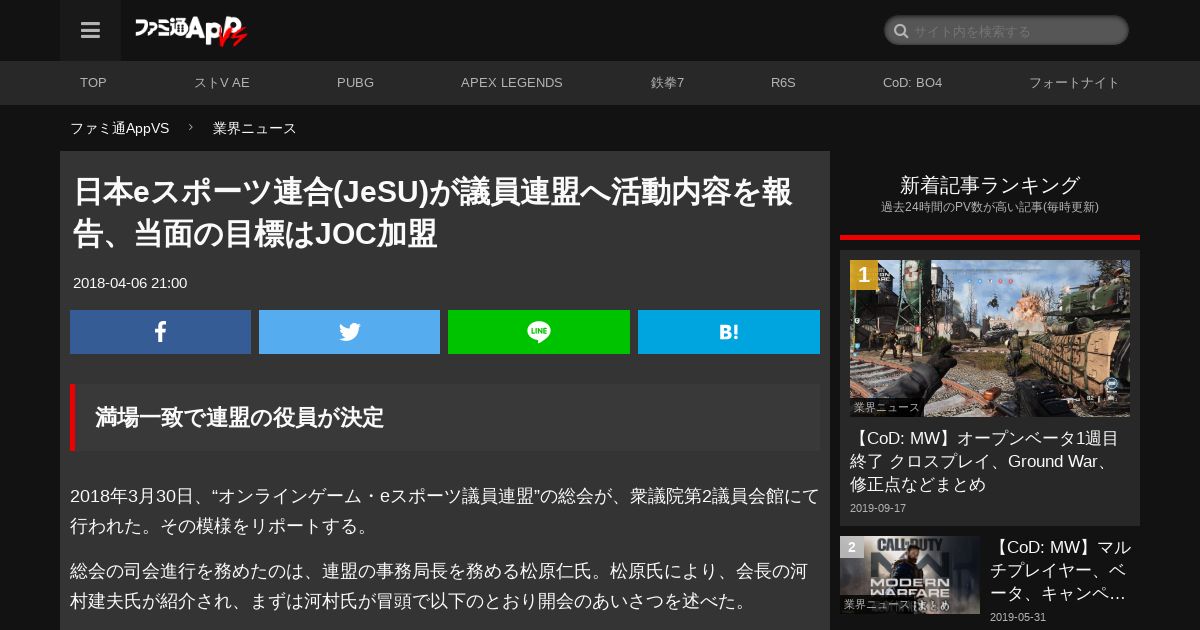Bookmark article on Hatena B!
Viewport: 1200px width, 630px height.
click(729, 332)
